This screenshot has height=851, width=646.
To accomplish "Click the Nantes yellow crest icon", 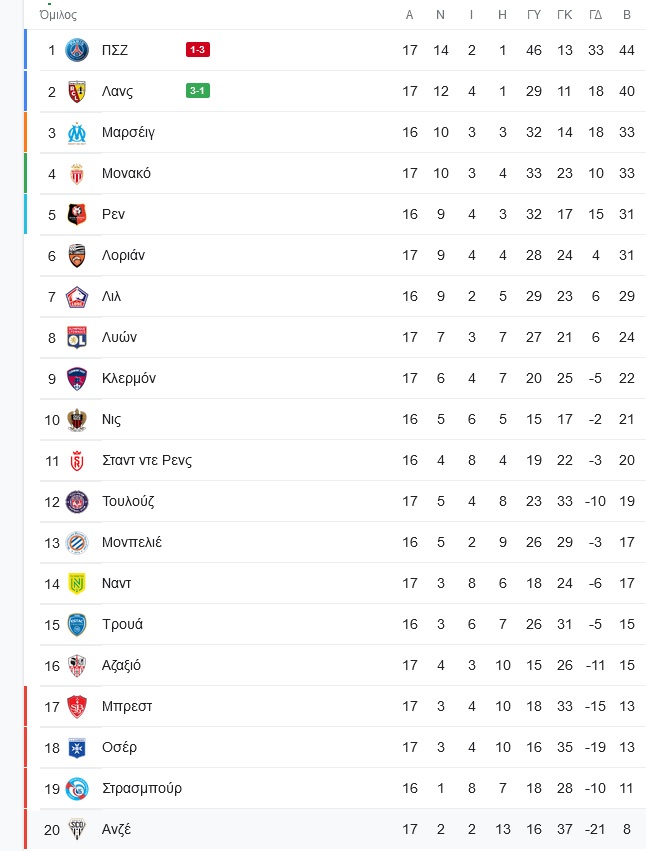I will click(x=77, y=583).
